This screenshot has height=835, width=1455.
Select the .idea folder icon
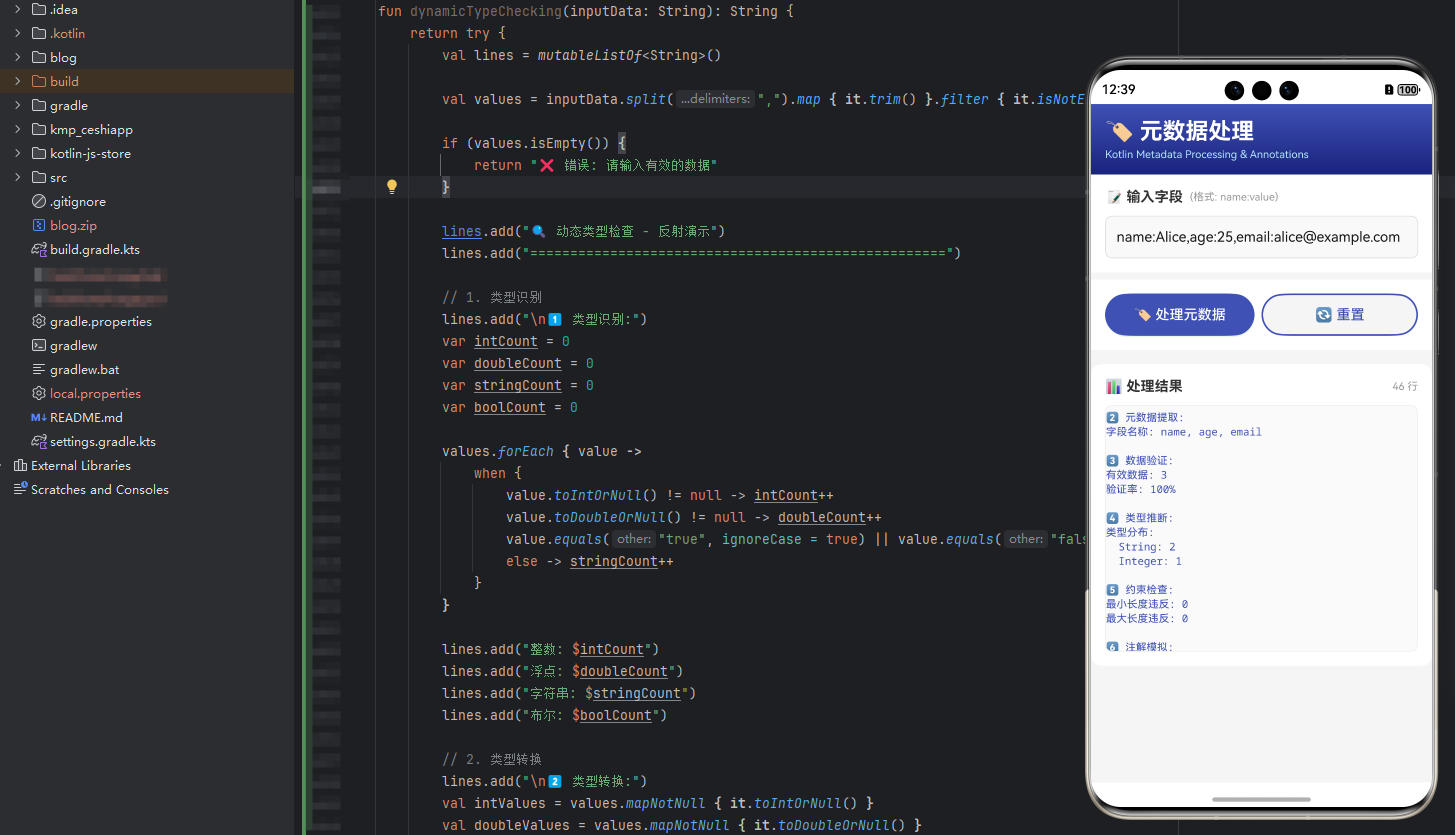click(39, 9)
